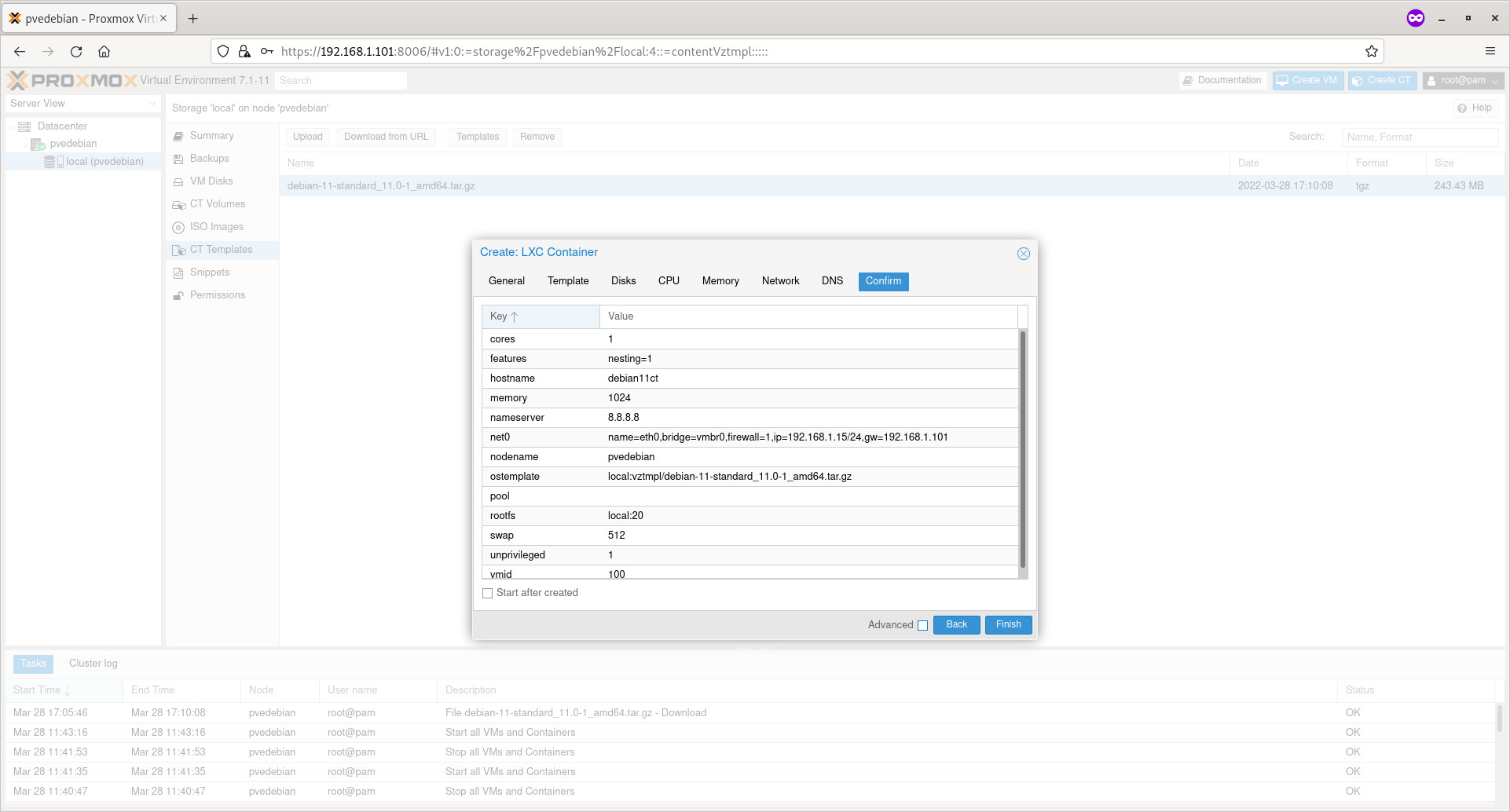Click the Create VM button

click(x=1308, y=81)
